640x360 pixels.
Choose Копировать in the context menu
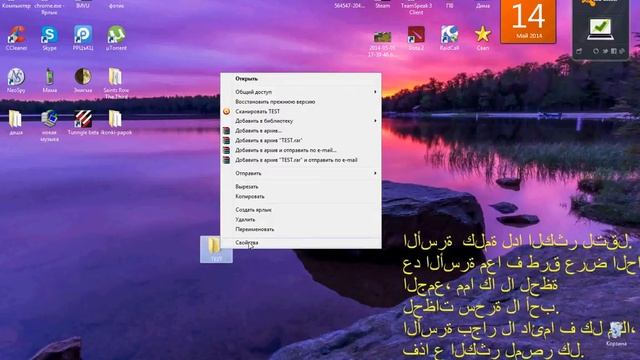301,196
